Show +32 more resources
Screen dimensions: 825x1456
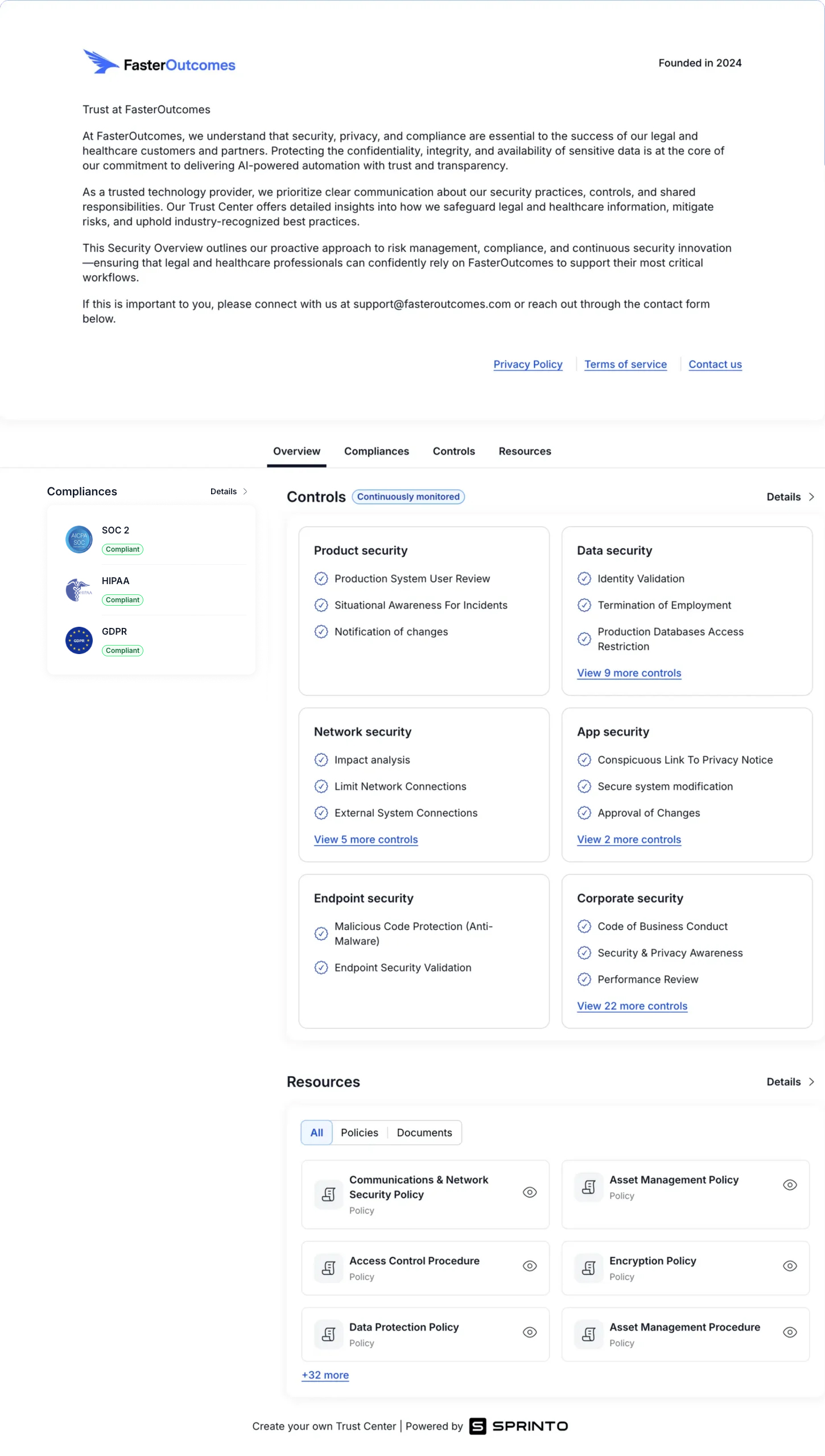click(325, 1375)
